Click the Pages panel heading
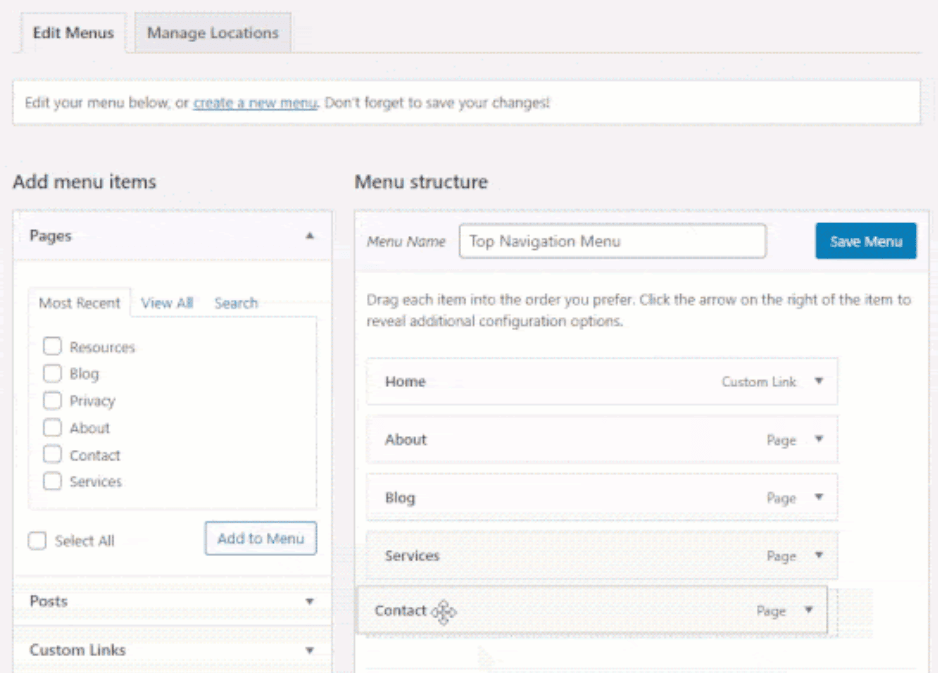This screenshot has height=673, width=938. (50, 236)
